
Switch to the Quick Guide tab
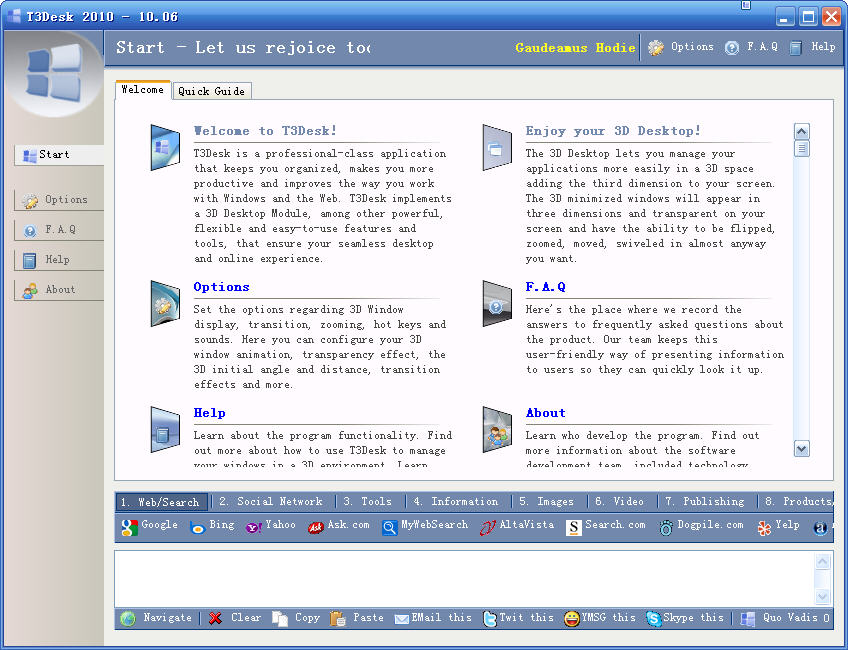click(211, 91)
